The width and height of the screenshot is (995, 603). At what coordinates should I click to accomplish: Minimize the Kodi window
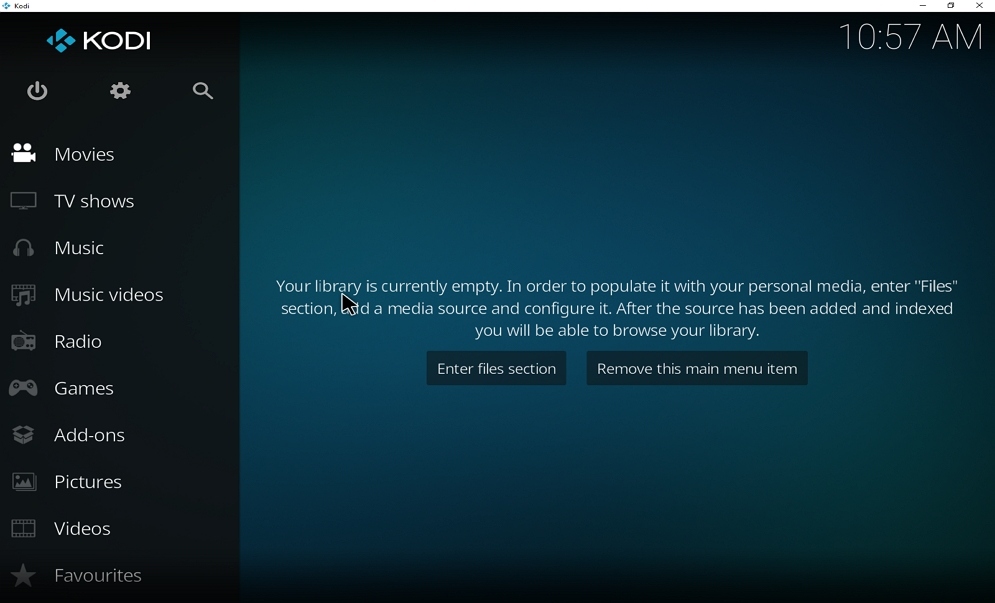click(x=923, y=6)
